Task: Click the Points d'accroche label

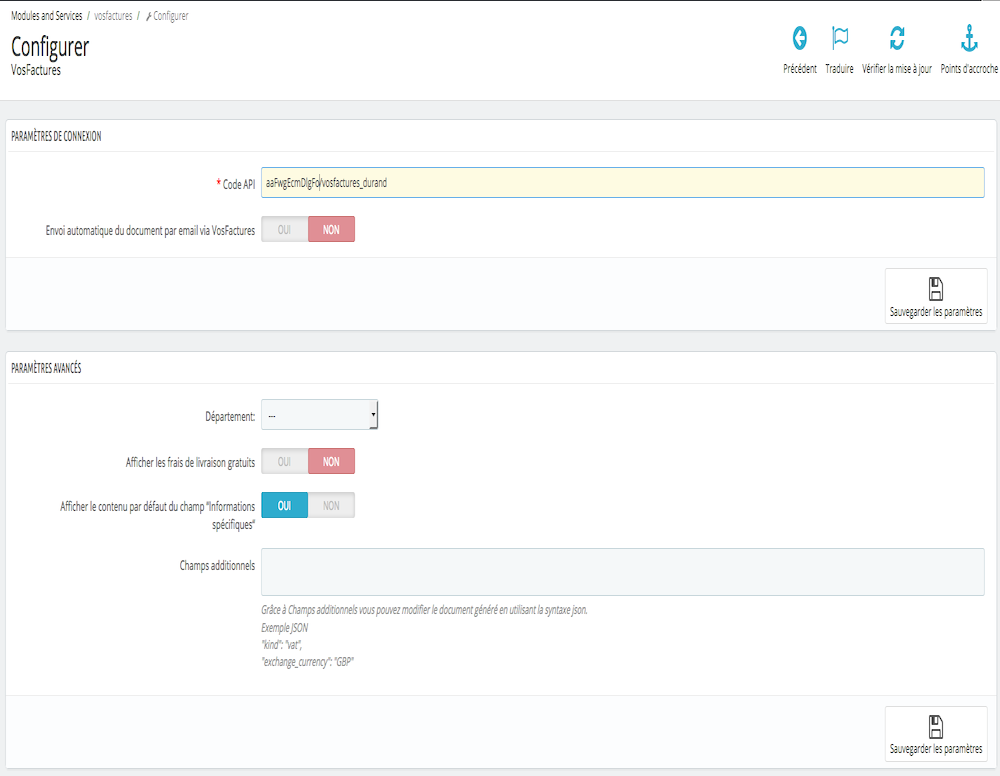Action: click(x=969, y=69)
